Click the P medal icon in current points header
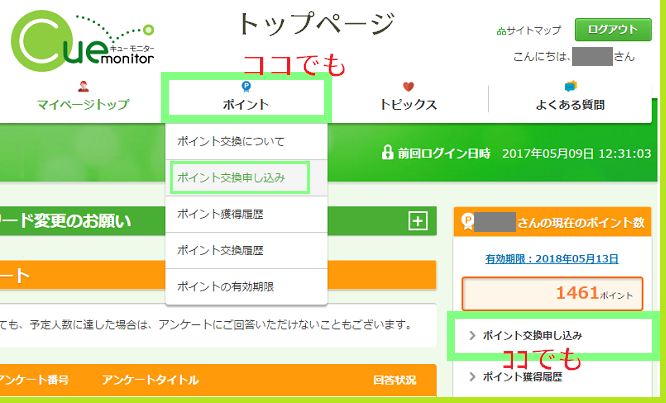The width and height of the screenshot is (666, 403). click(x=467, y=221)
